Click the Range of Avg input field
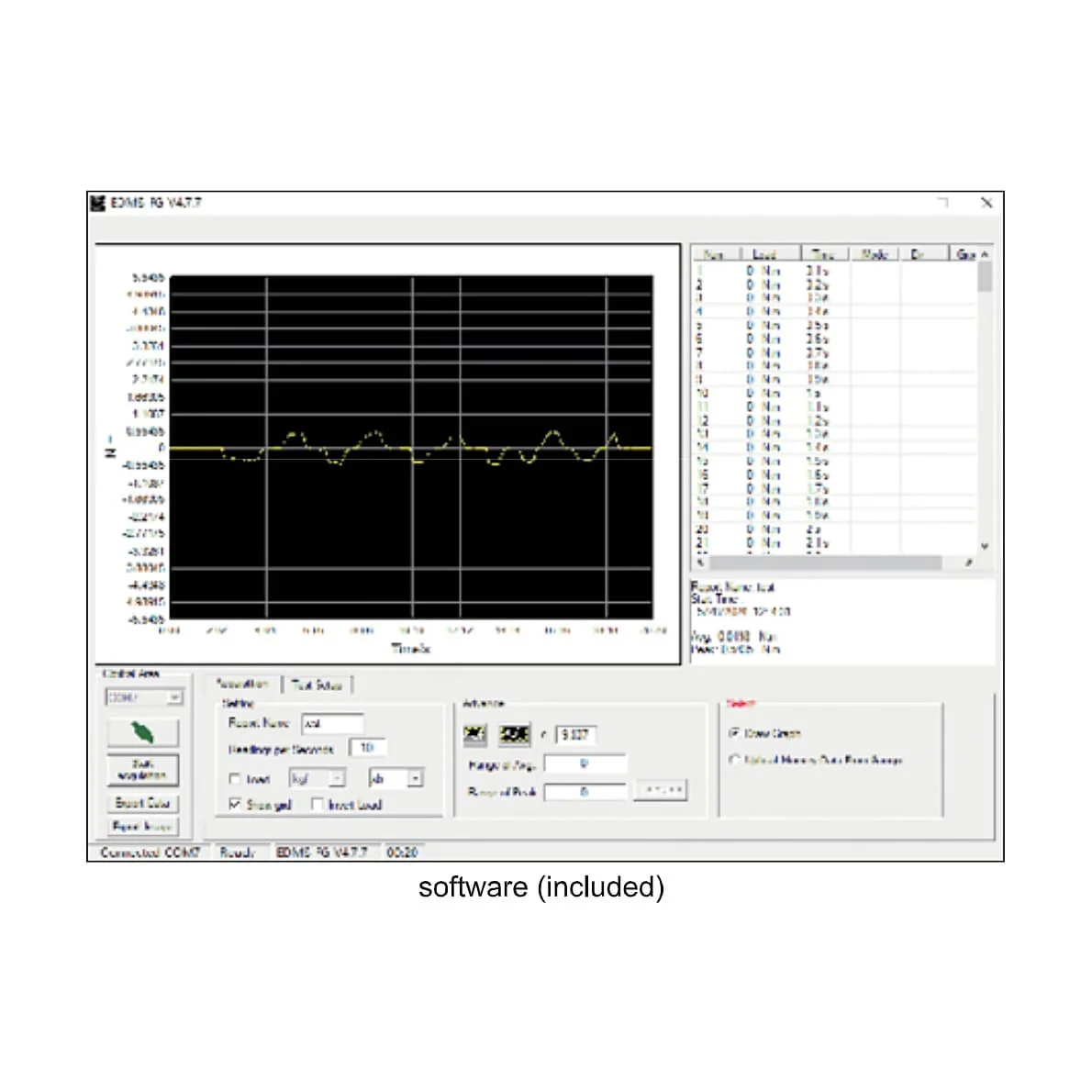The width and height of the screenshot is (1092, 1092). point(585,764)
